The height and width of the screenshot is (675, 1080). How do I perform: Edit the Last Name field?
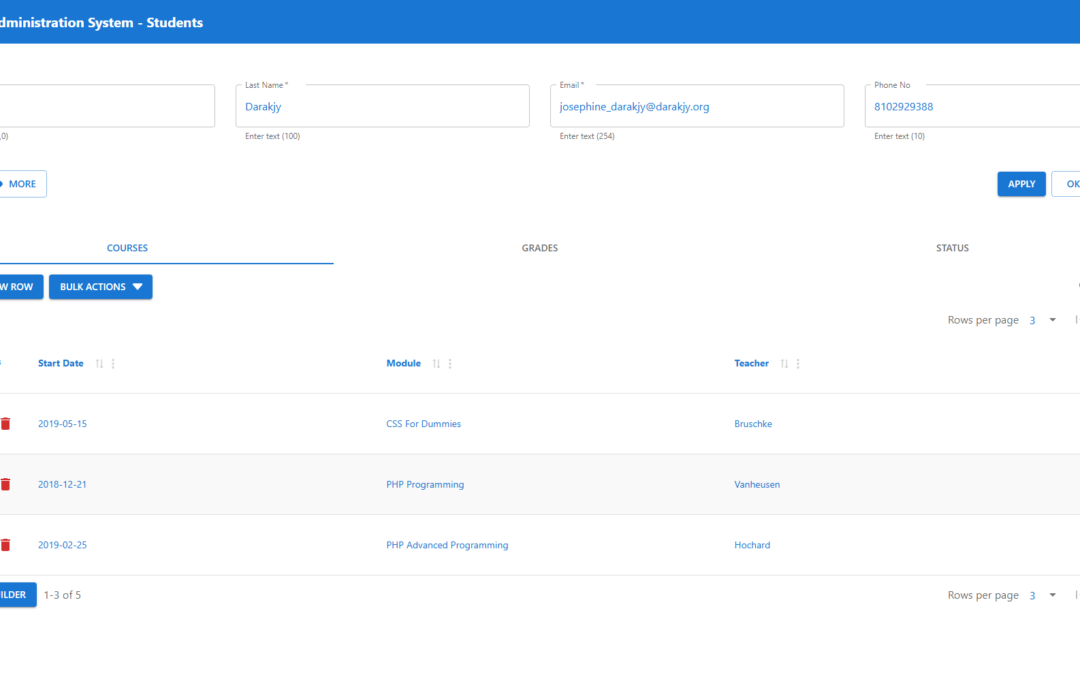[x=382, y=106]
